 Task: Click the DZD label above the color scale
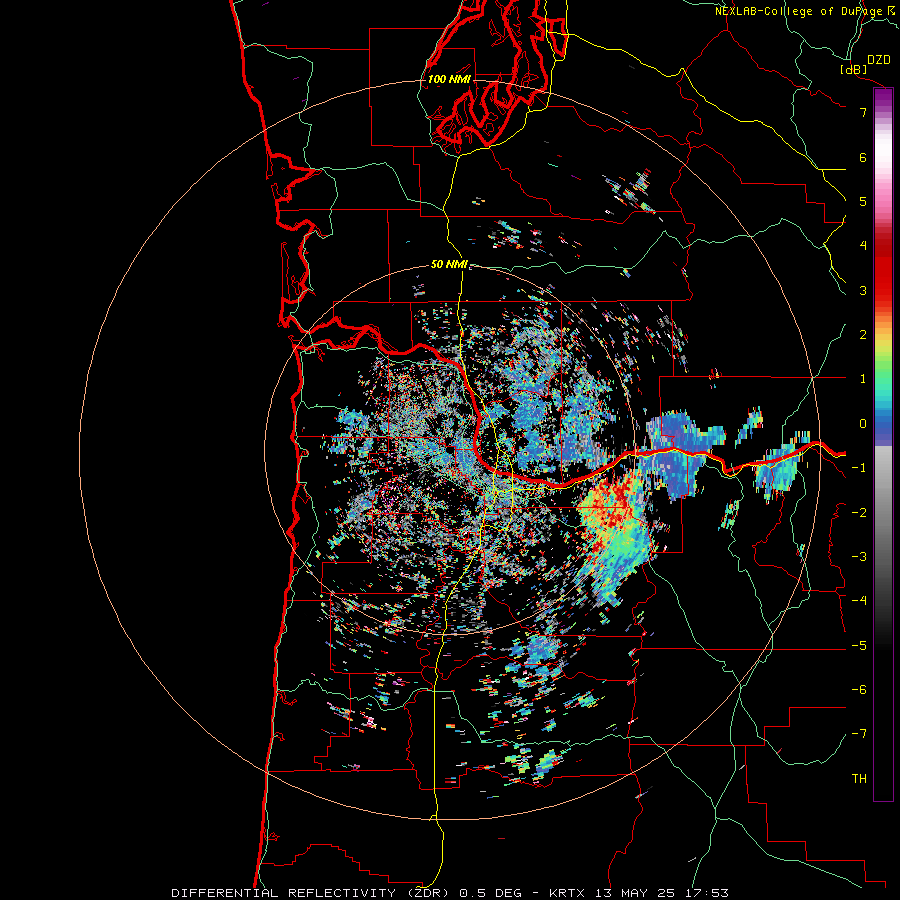click(x=879, y=60)
